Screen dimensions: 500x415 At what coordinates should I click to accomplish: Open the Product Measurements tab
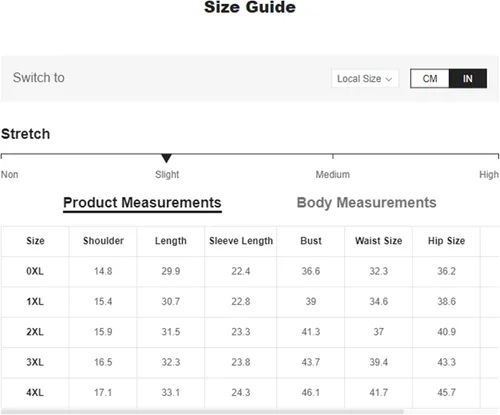[x=142, y=203]
